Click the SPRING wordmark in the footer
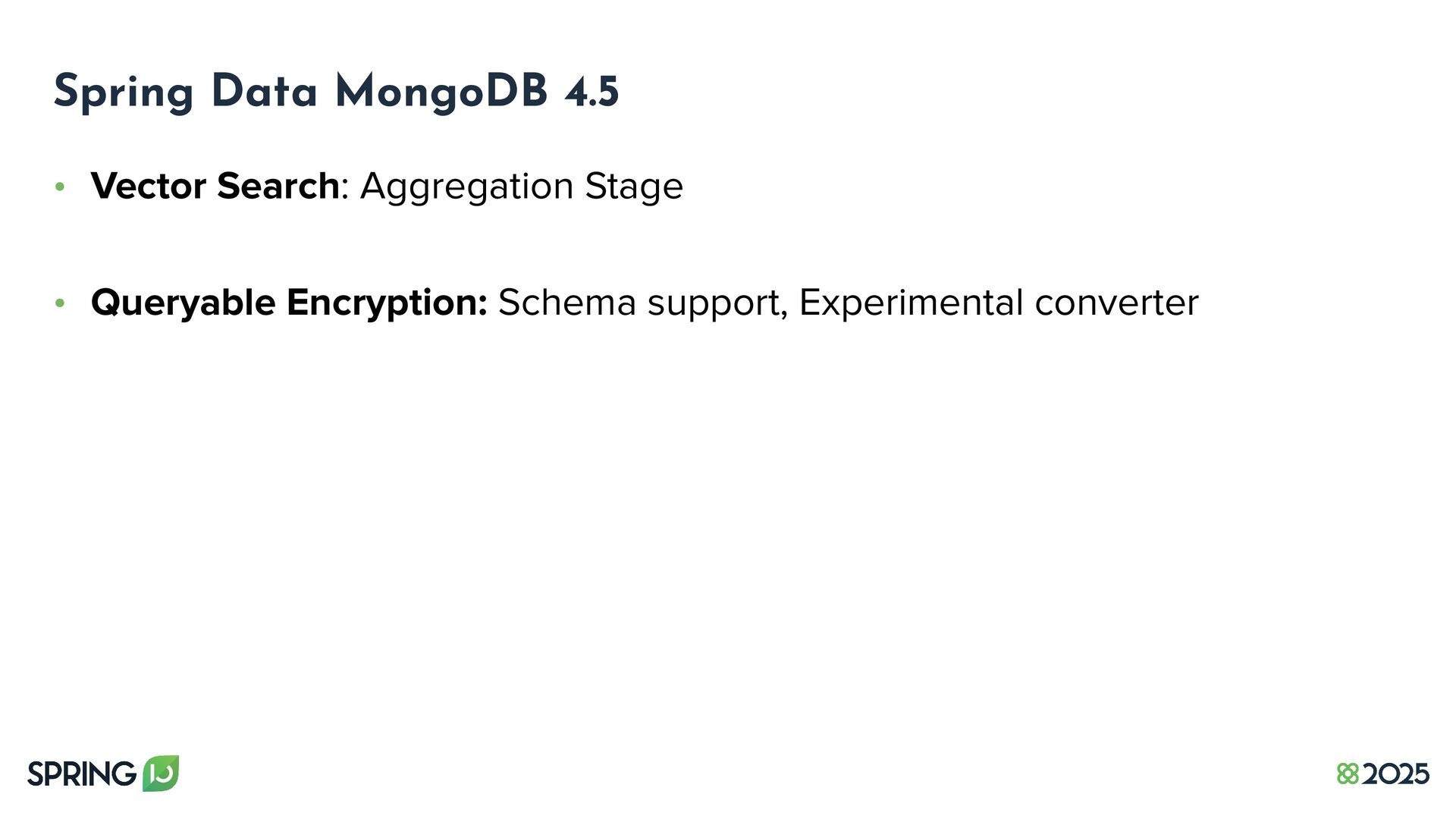 click(x=82, y=774)
